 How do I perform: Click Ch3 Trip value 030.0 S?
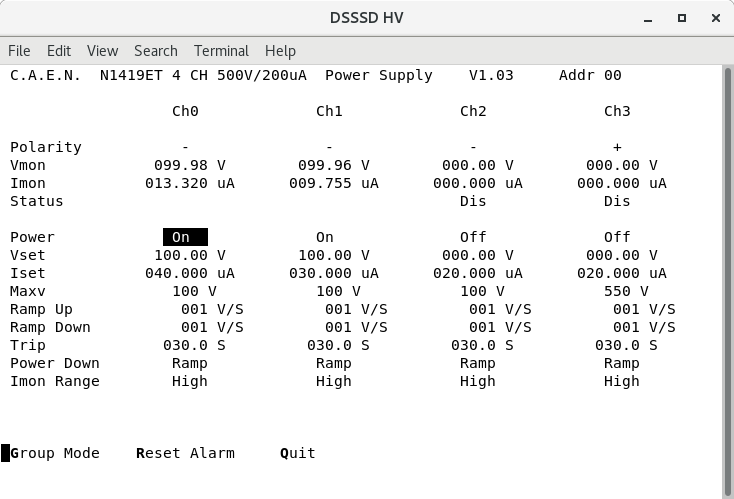(626, 345)
